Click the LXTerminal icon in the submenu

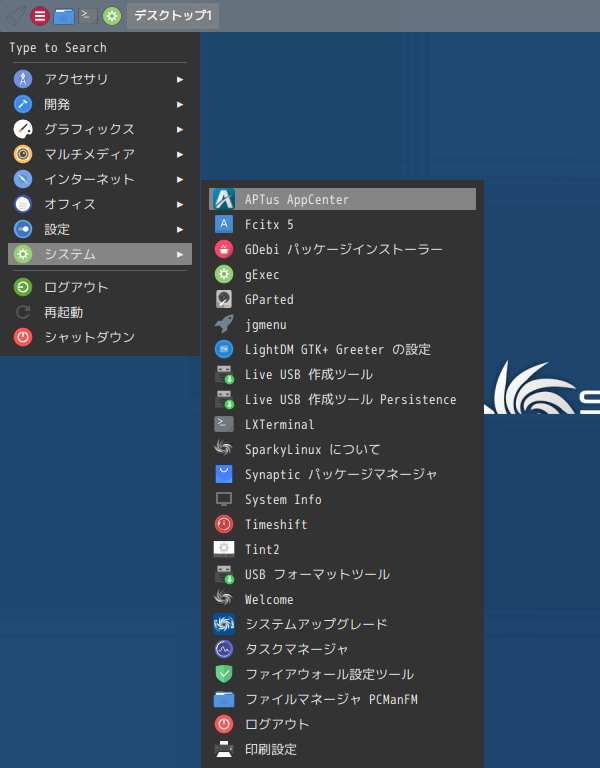click(x=224, y=424)
